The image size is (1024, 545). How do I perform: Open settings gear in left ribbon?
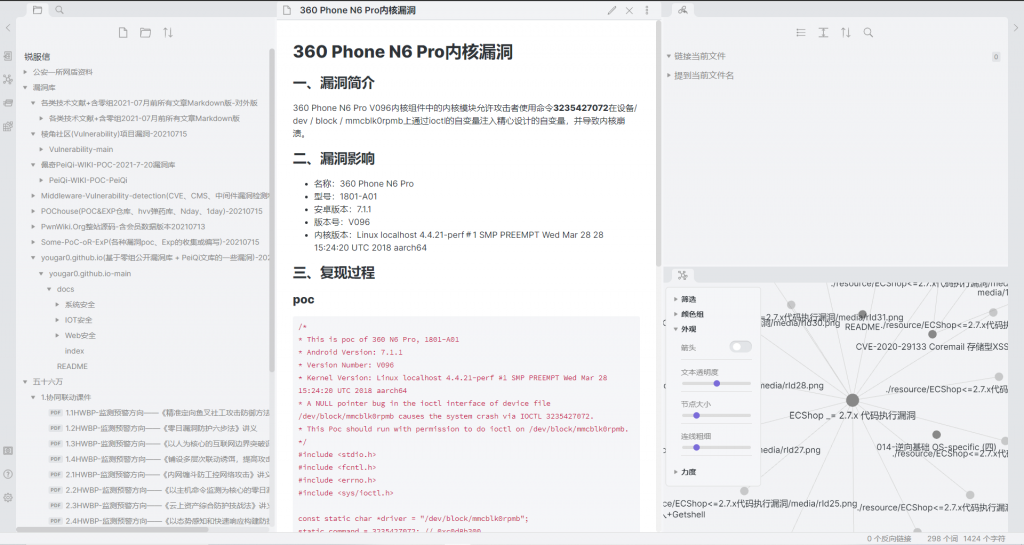[x=8, y=497]
